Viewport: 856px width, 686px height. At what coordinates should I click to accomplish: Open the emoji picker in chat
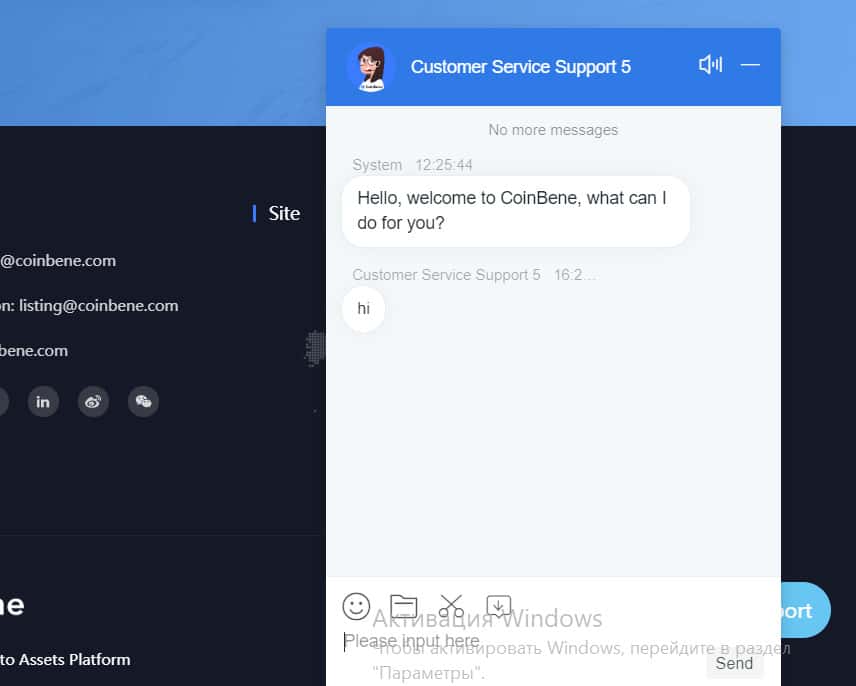click(x=356, y=606)
